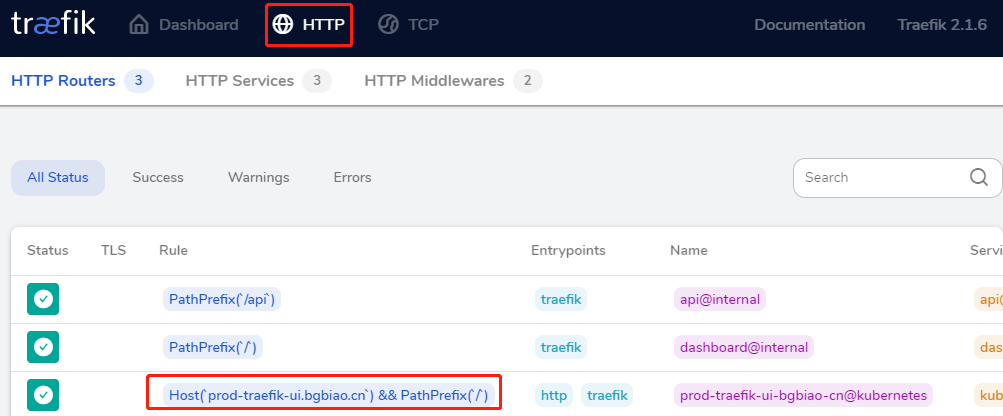Click the Status column header
This screenshot has width=1003, height=416.
click(x=47, y=250)
